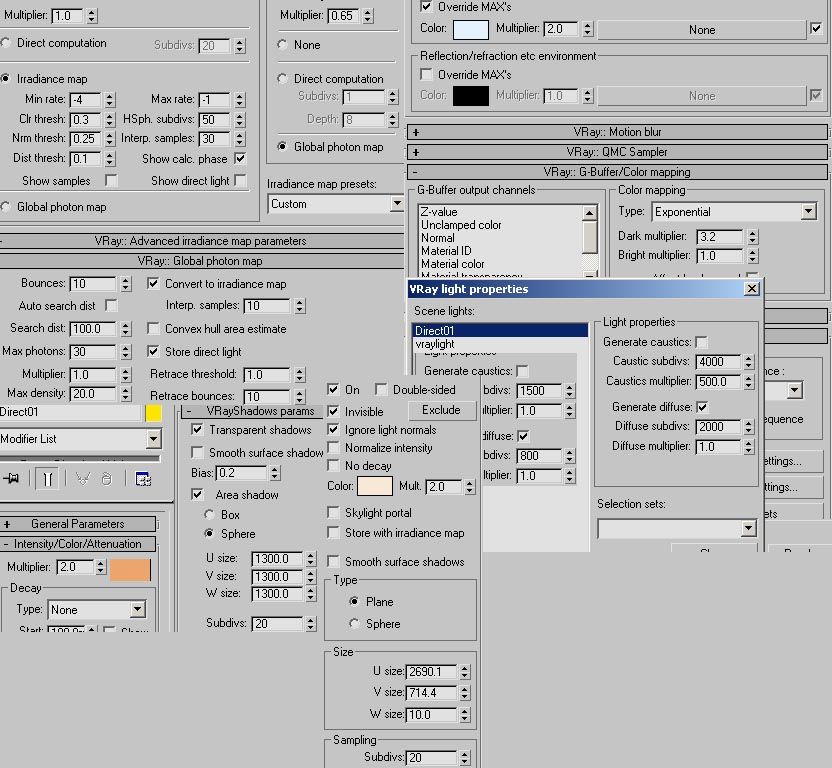Click the Remove Modifier trash icon
Screen dimensions: 832x768
point(107,479)
